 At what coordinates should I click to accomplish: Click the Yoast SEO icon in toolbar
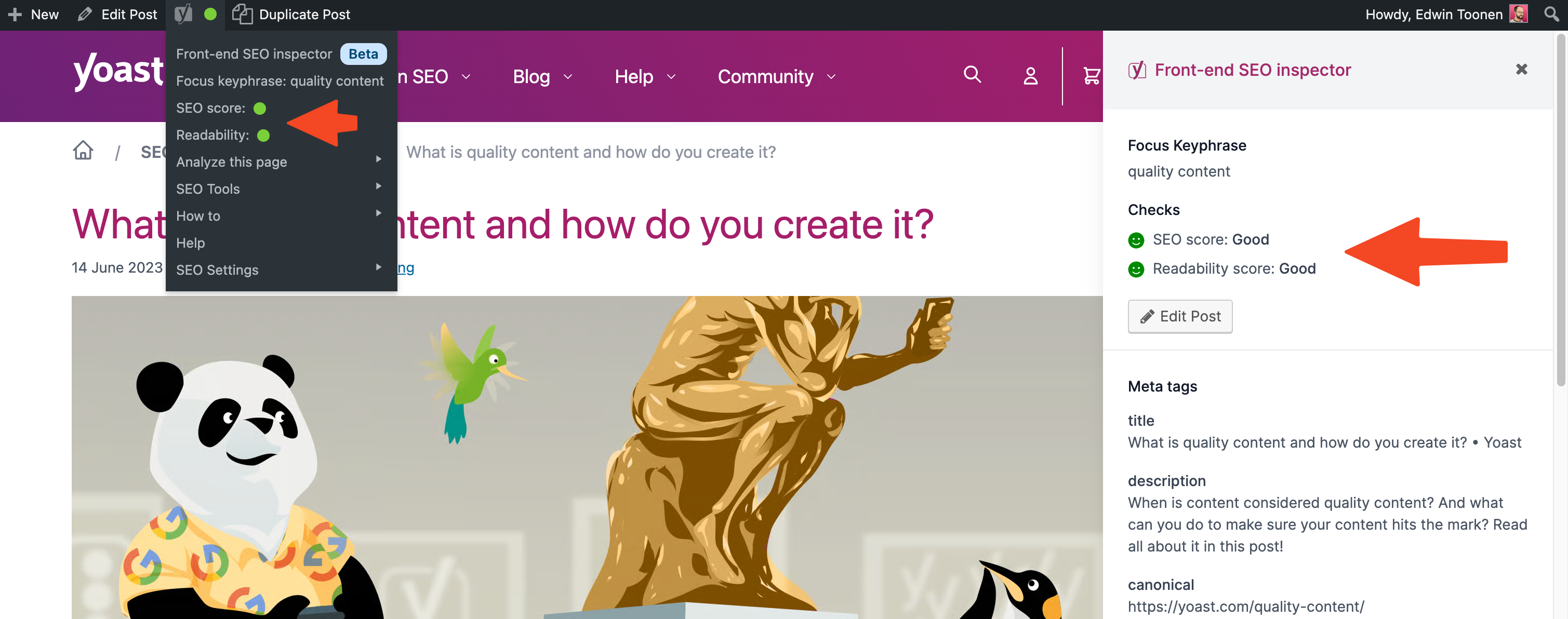(184, 14)
